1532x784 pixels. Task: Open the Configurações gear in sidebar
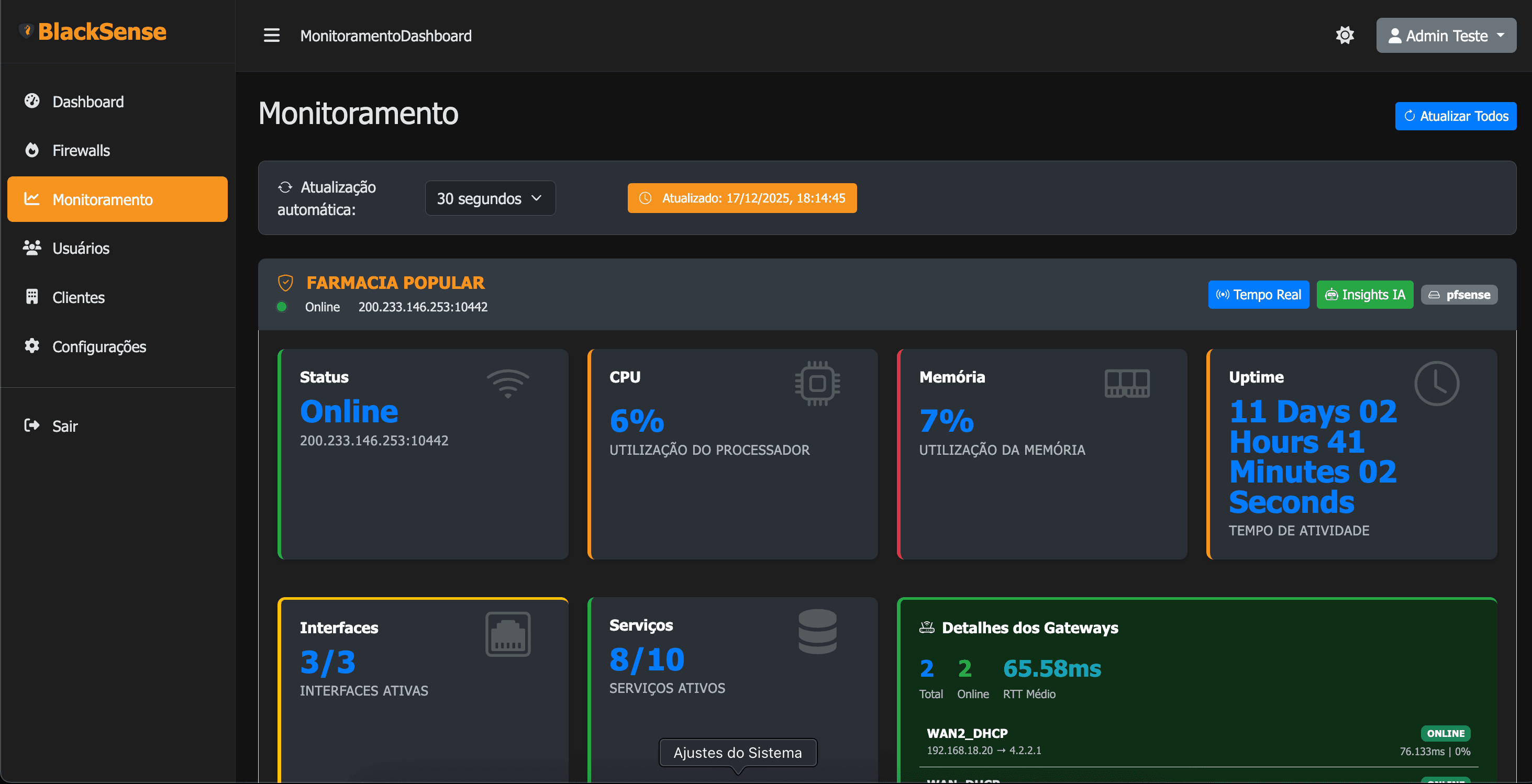pos(32,346)
